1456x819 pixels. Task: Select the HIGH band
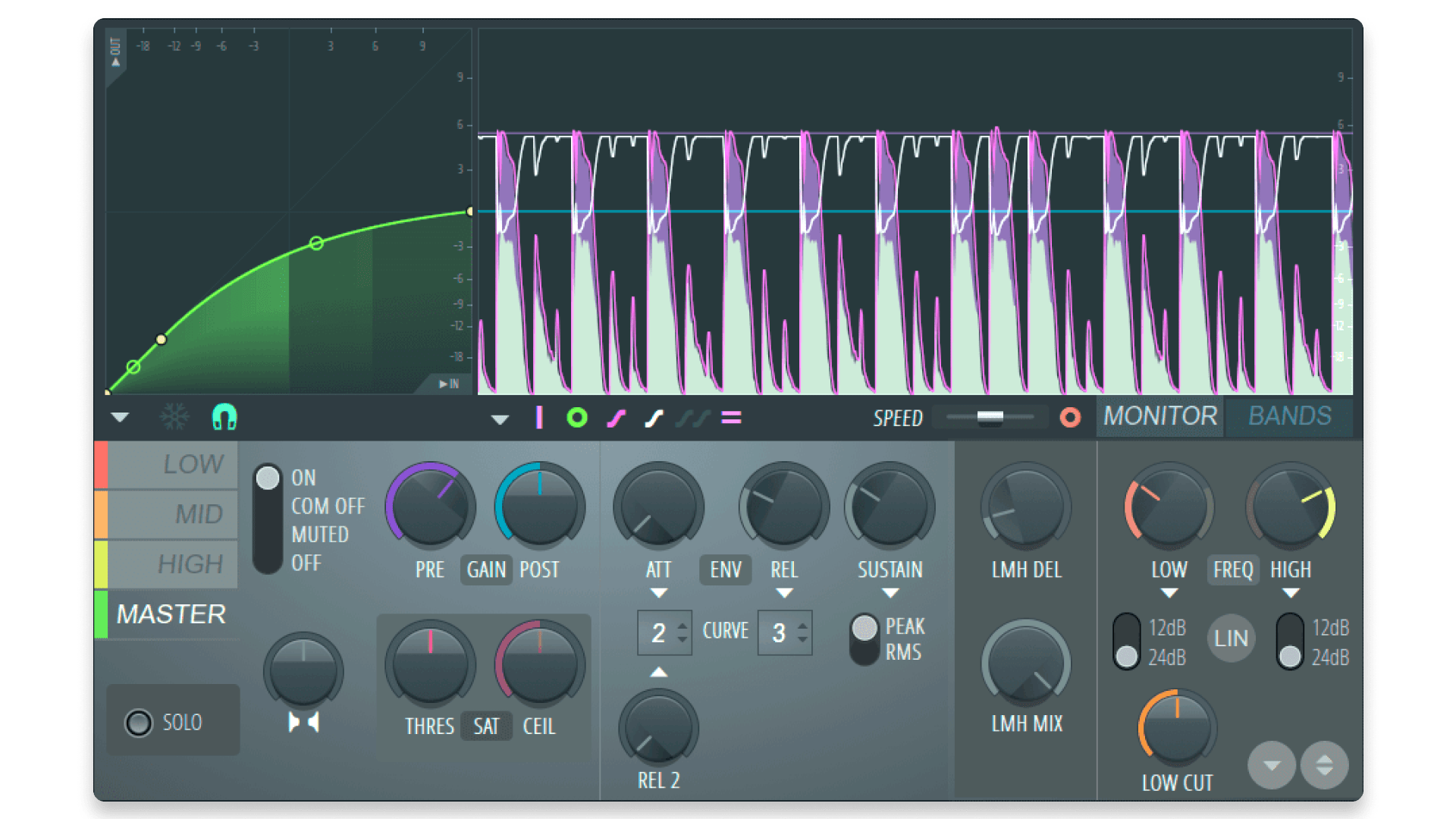point(166,564)
